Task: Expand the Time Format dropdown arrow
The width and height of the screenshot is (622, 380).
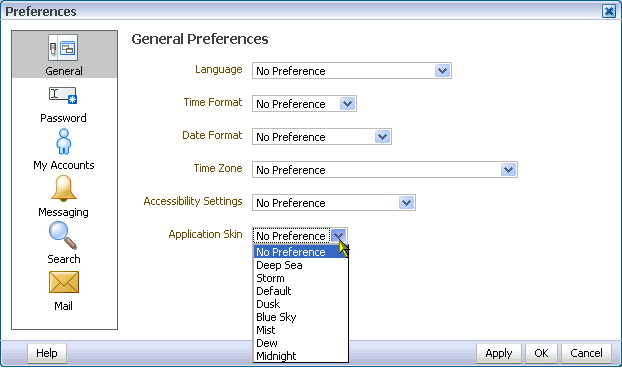Action: [347, 104]
